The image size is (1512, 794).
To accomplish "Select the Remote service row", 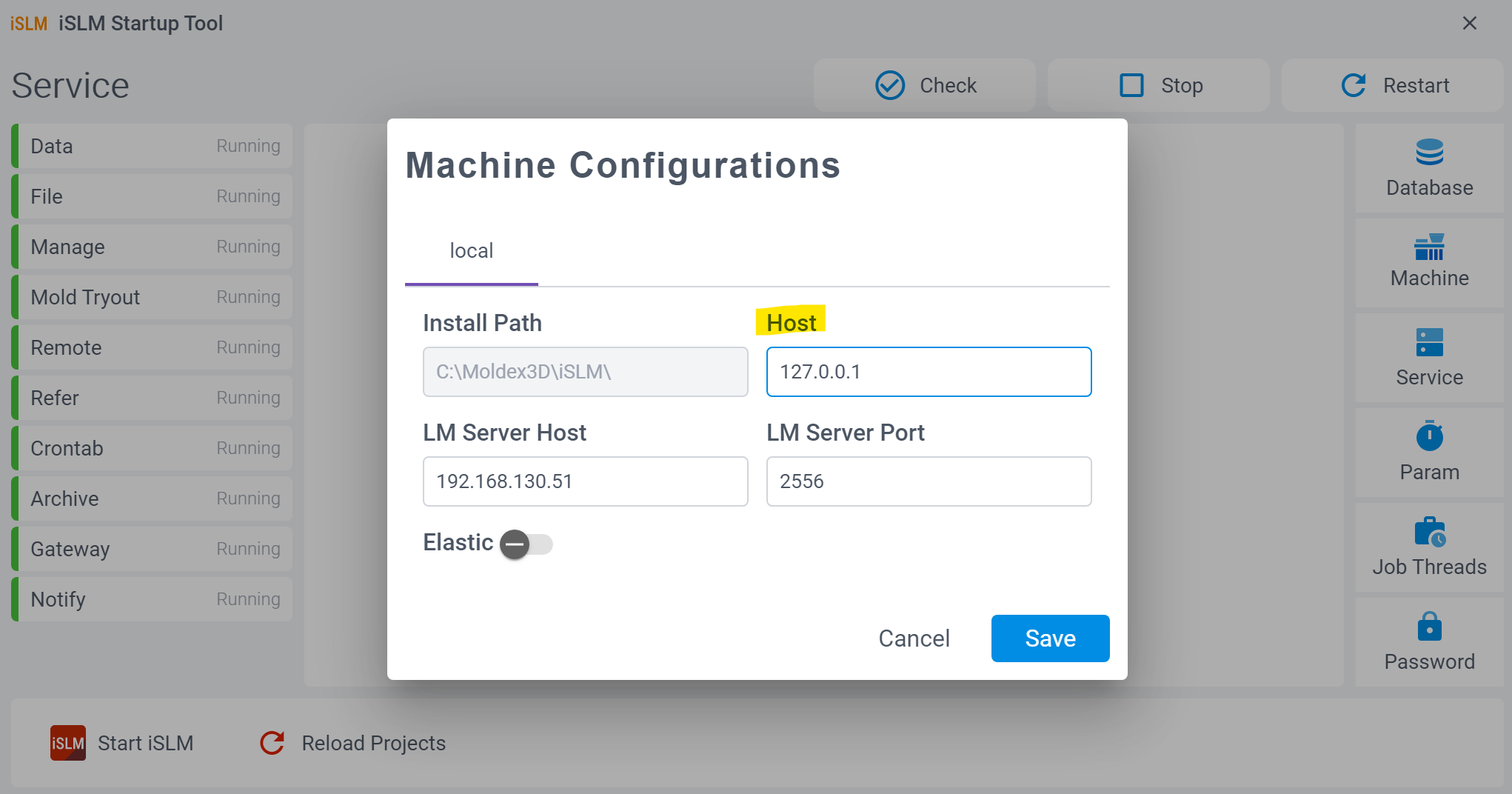I will coord(152,347).
